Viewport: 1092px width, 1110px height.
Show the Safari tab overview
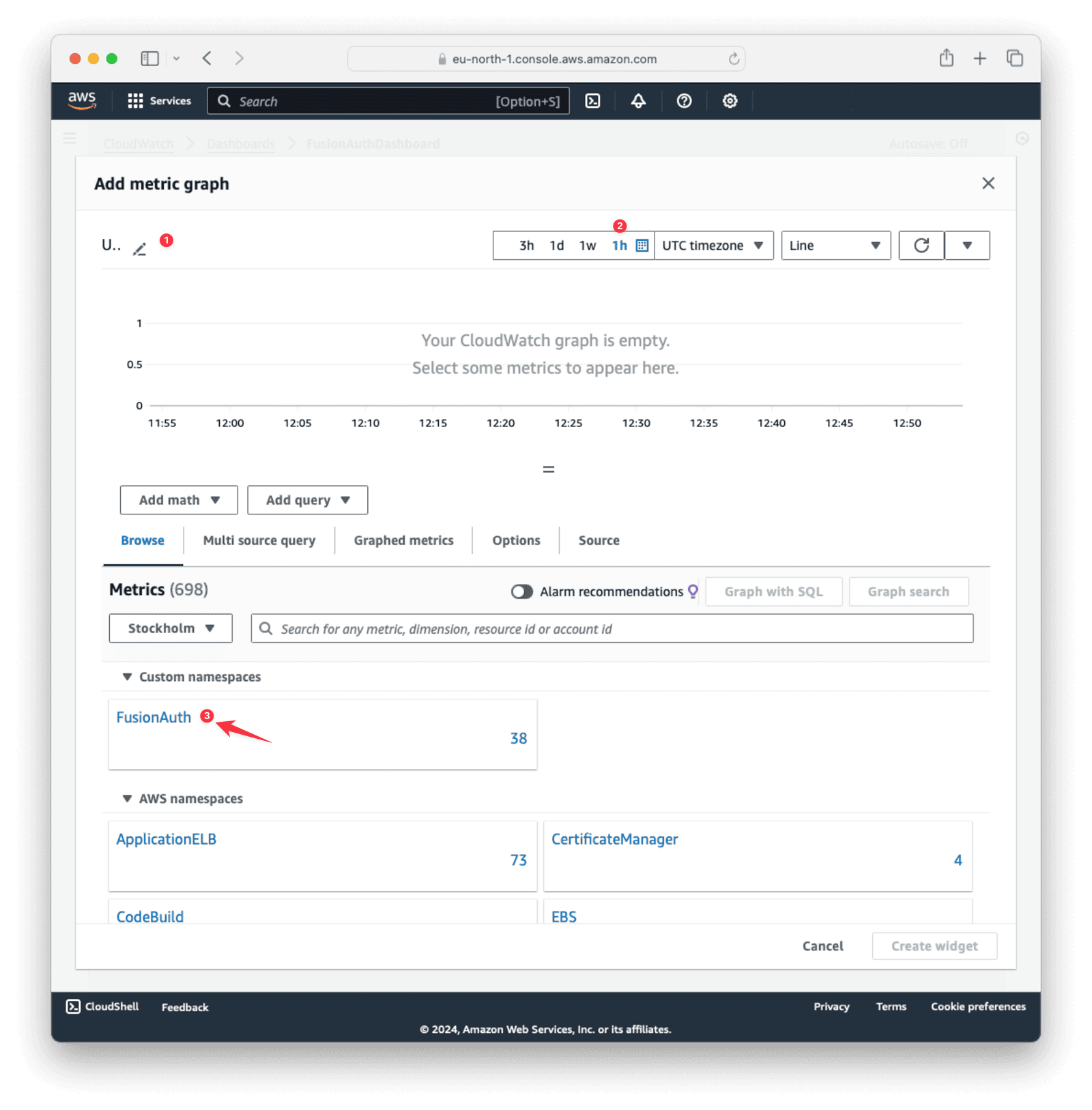(x=1015, y=59)
